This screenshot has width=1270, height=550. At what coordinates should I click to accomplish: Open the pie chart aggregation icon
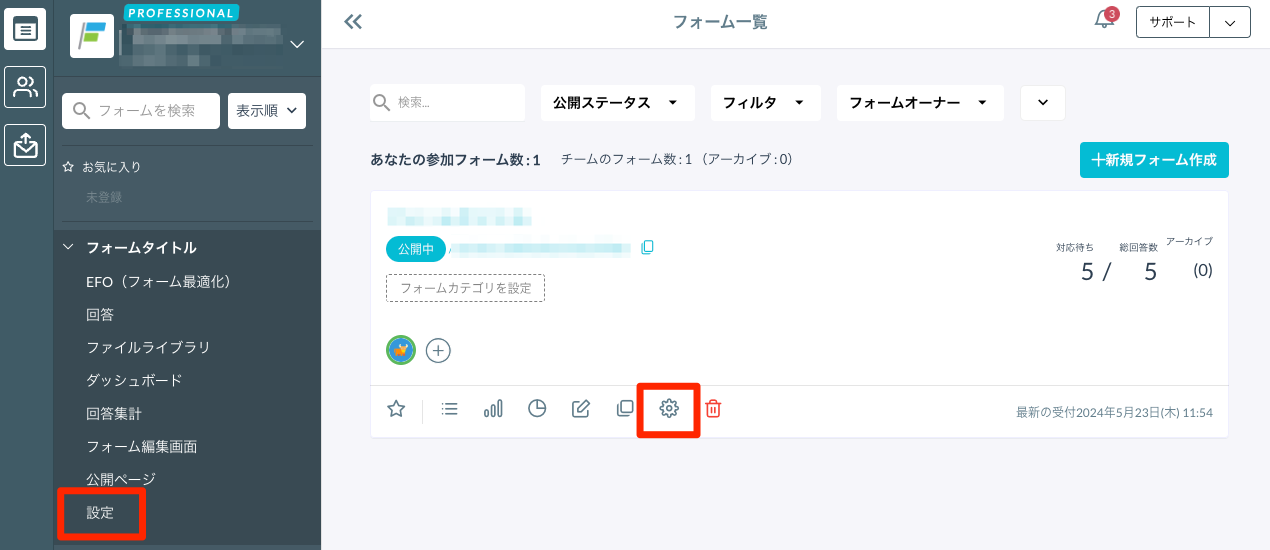[x=537, y=408]
